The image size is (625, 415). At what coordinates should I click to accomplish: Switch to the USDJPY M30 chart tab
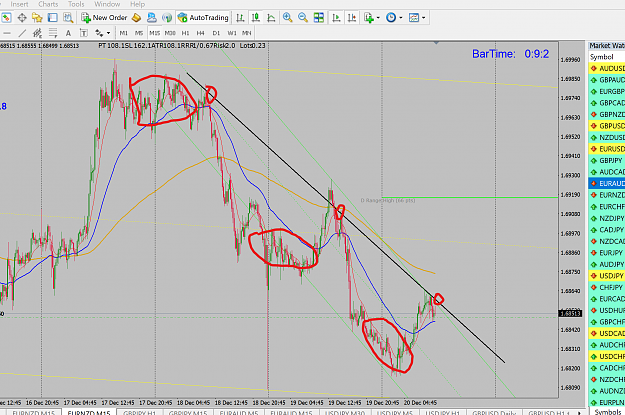(x=344, y=412)
